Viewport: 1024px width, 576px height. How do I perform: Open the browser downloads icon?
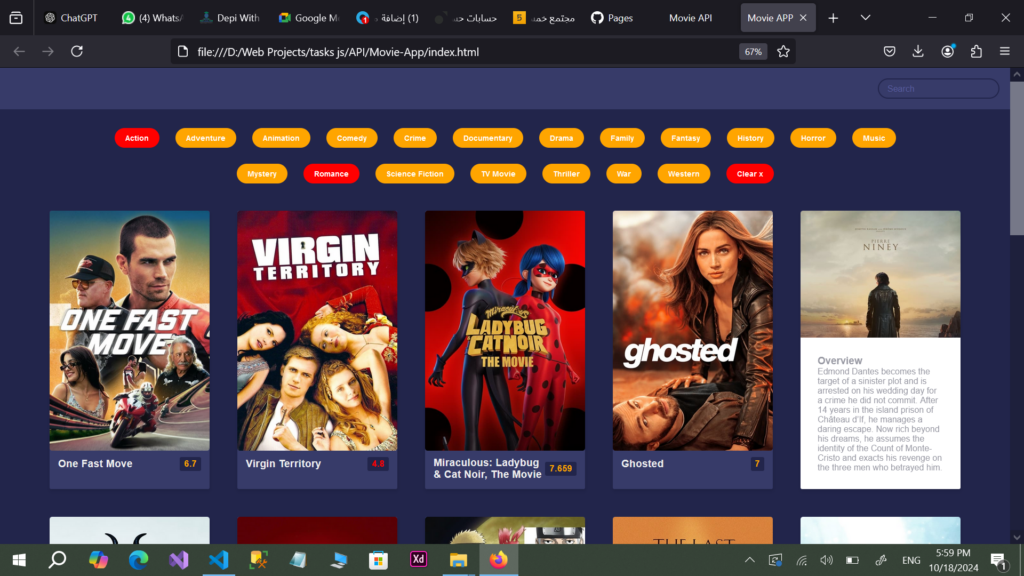(x=918, y=52)
